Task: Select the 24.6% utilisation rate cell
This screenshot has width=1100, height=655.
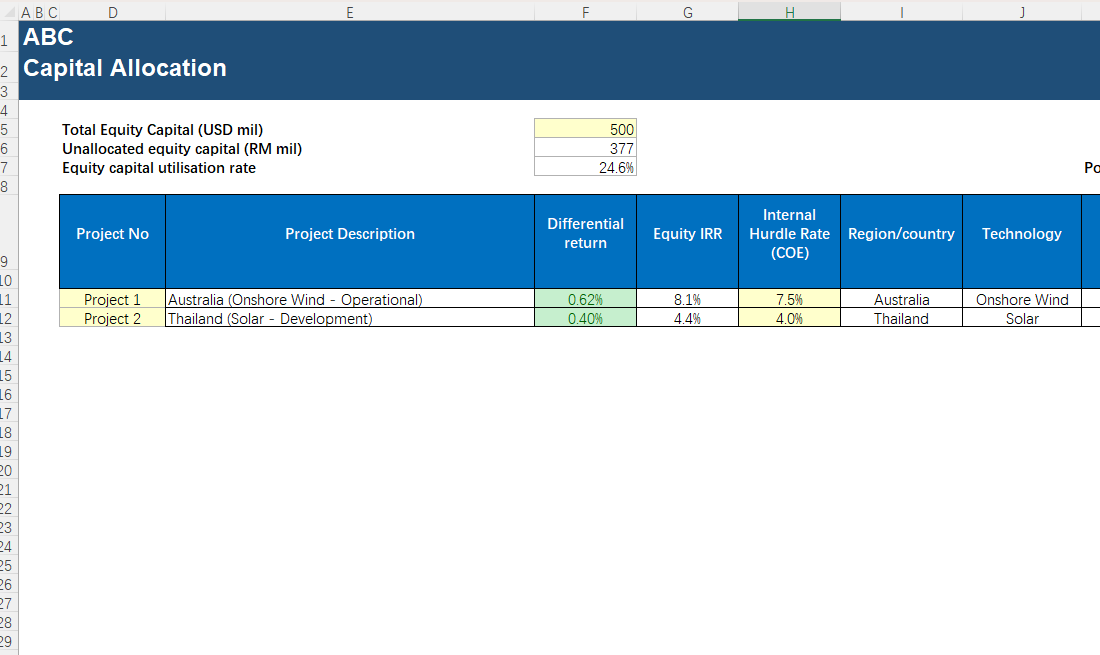Action: coord(585,168)
